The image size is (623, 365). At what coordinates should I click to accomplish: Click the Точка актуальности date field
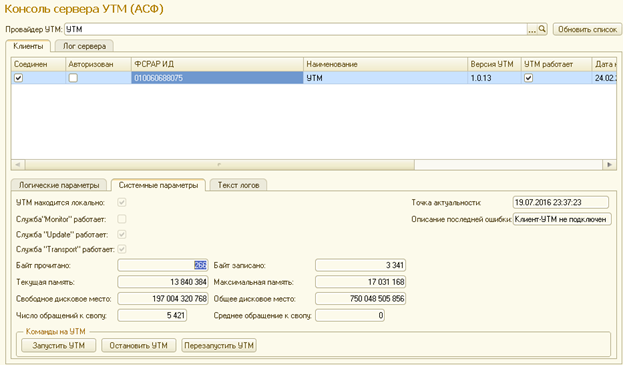click(561, 202)
